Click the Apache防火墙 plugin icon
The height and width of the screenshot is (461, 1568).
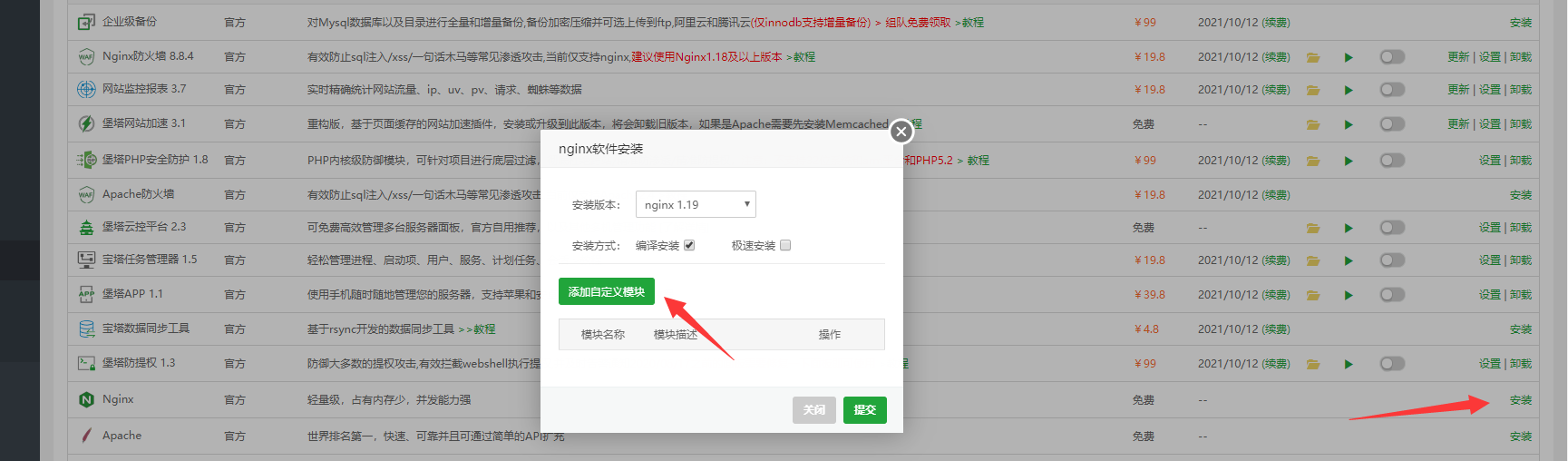click(x=86, y=194)
